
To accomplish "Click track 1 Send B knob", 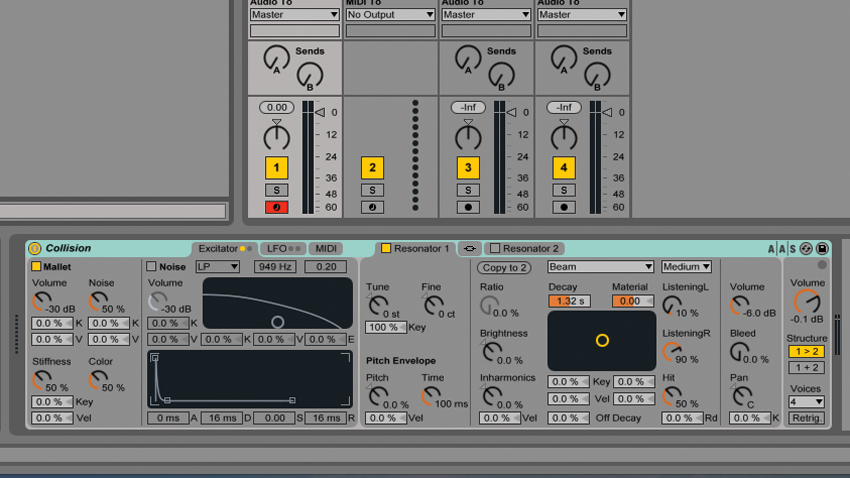I will (x=310, y=76).
